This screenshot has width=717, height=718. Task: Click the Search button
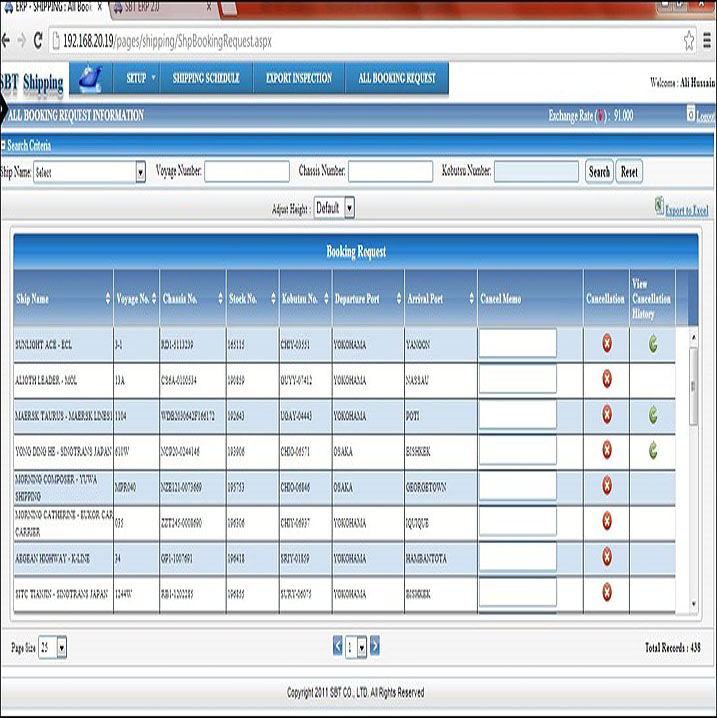tap(599, 172)
